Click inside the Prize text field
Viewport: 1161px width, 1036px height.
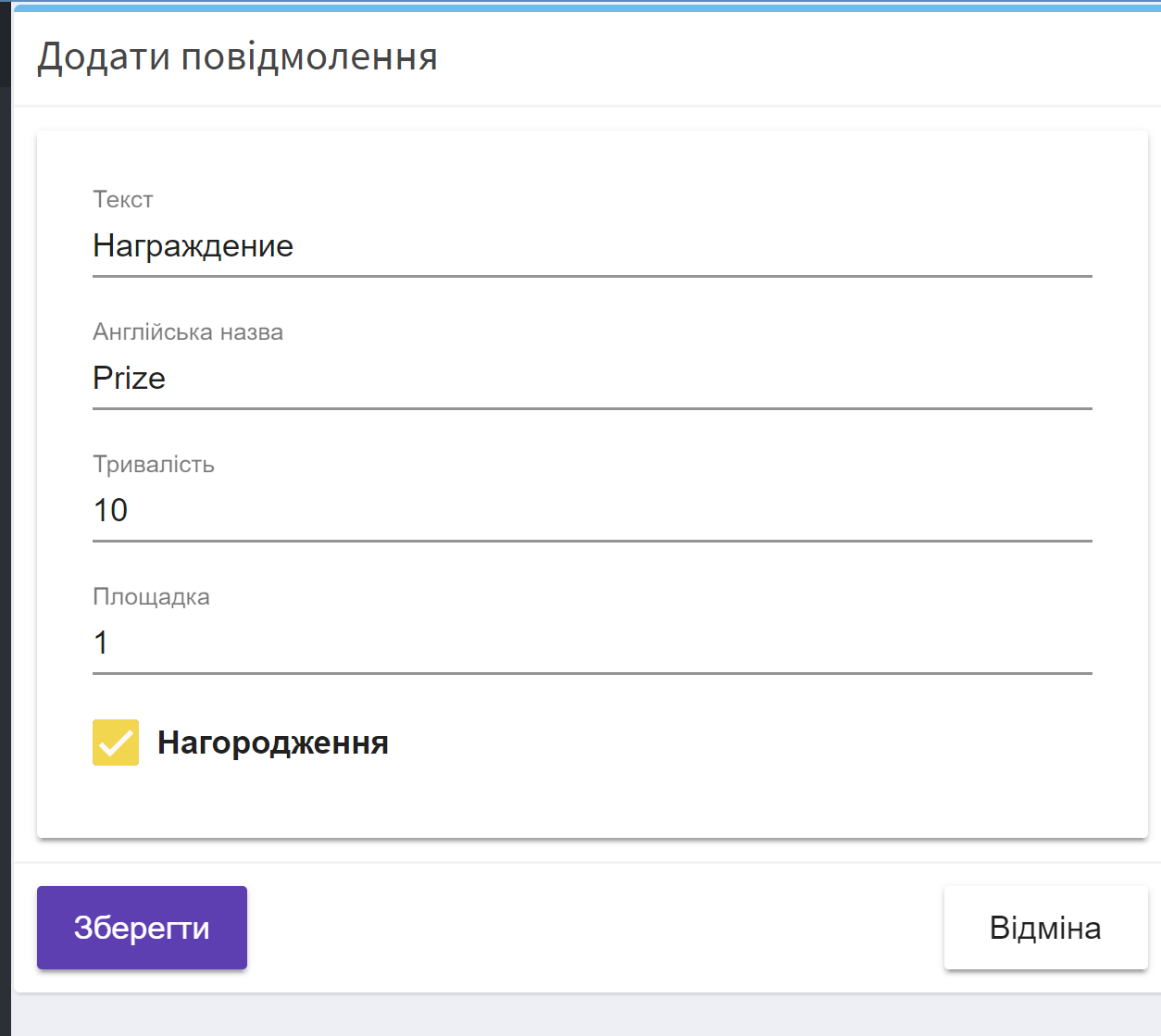(278, 378)
